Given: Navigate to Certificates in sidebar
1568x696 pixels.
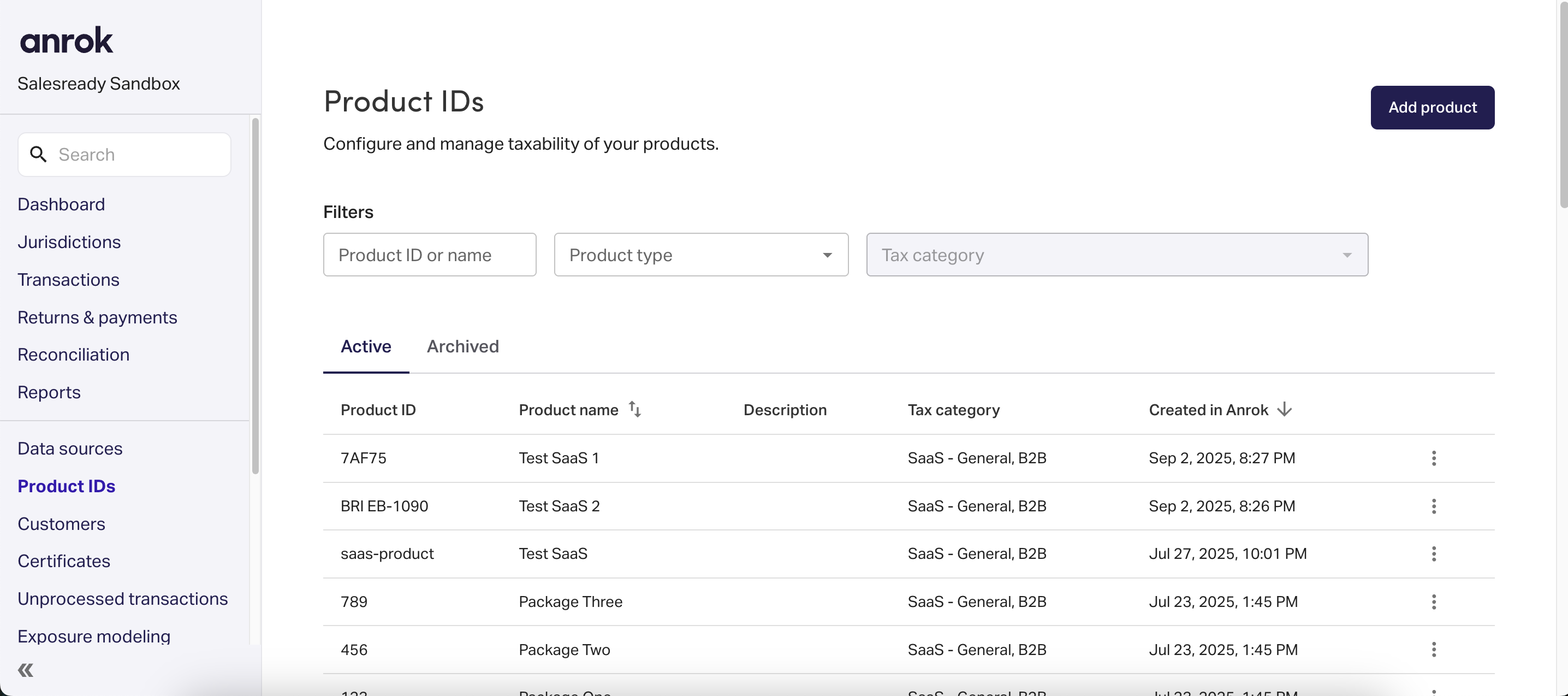Looking at the screenshot, I should tap(64, 561).
